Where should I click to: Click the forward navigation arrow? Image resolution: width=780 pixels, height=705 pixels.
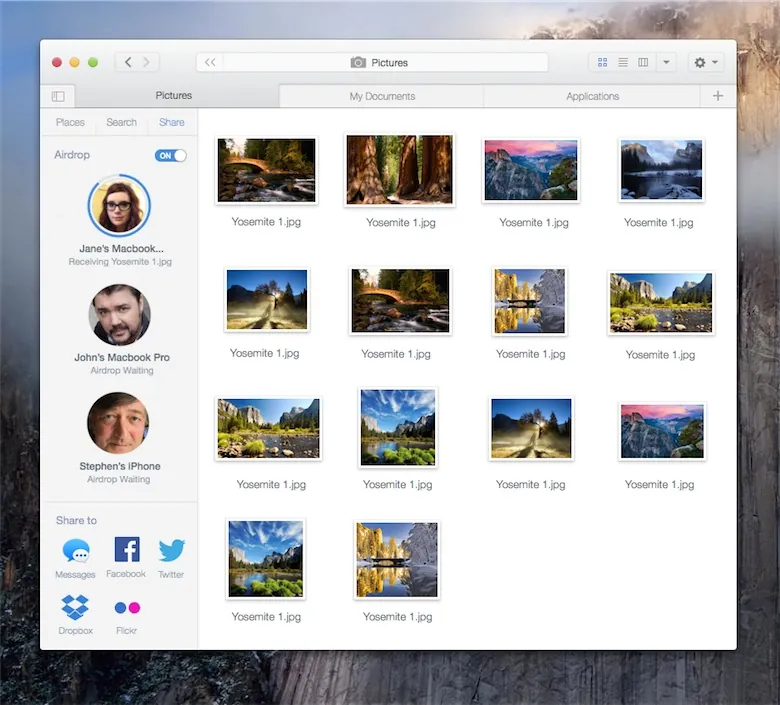tap(147, 62)
